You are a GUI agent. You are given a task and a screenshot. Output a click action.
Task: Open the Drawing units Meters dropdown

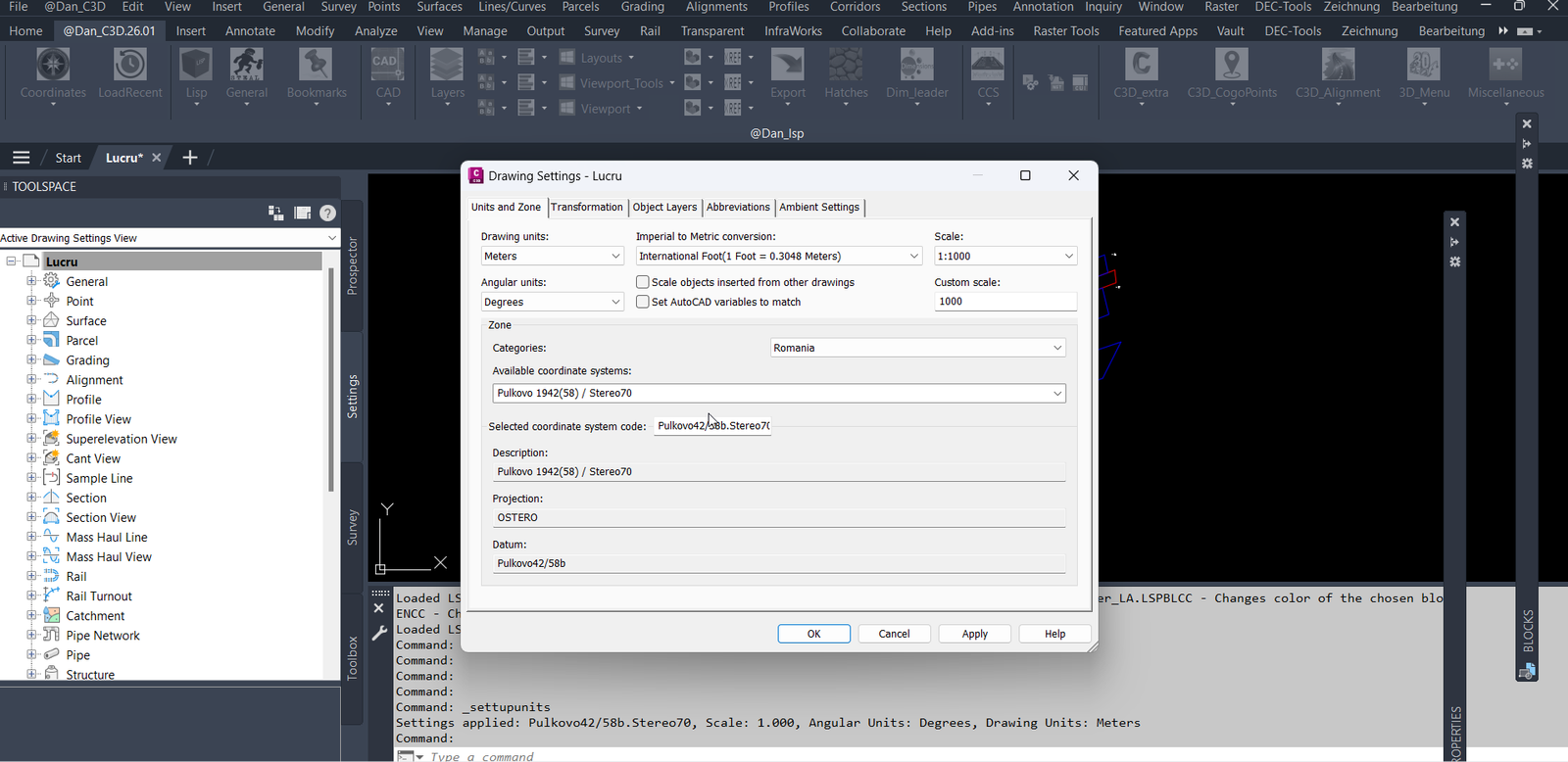[x=553, y=256]
